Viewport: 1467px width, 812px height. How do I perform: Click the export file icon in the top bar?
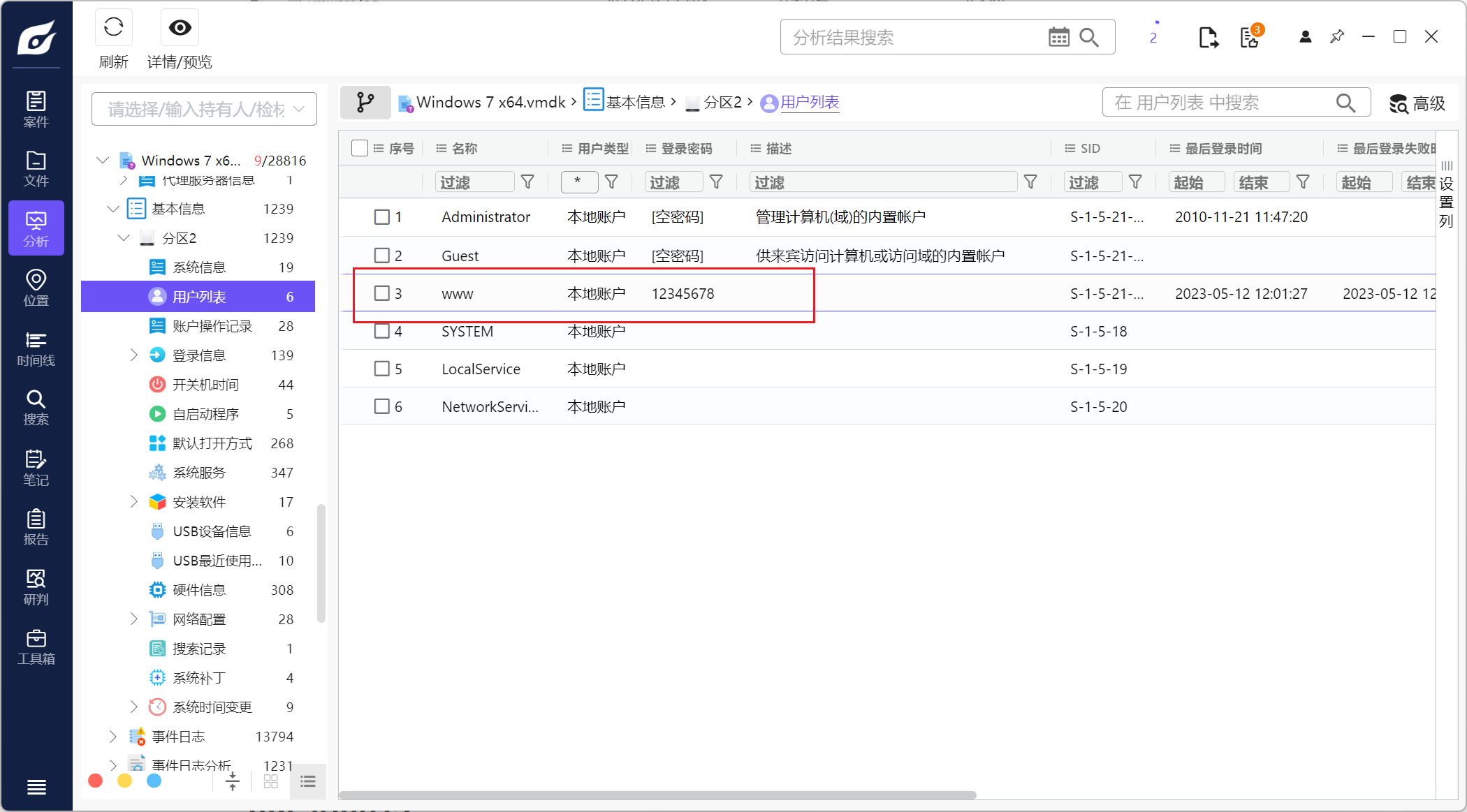1208,37
